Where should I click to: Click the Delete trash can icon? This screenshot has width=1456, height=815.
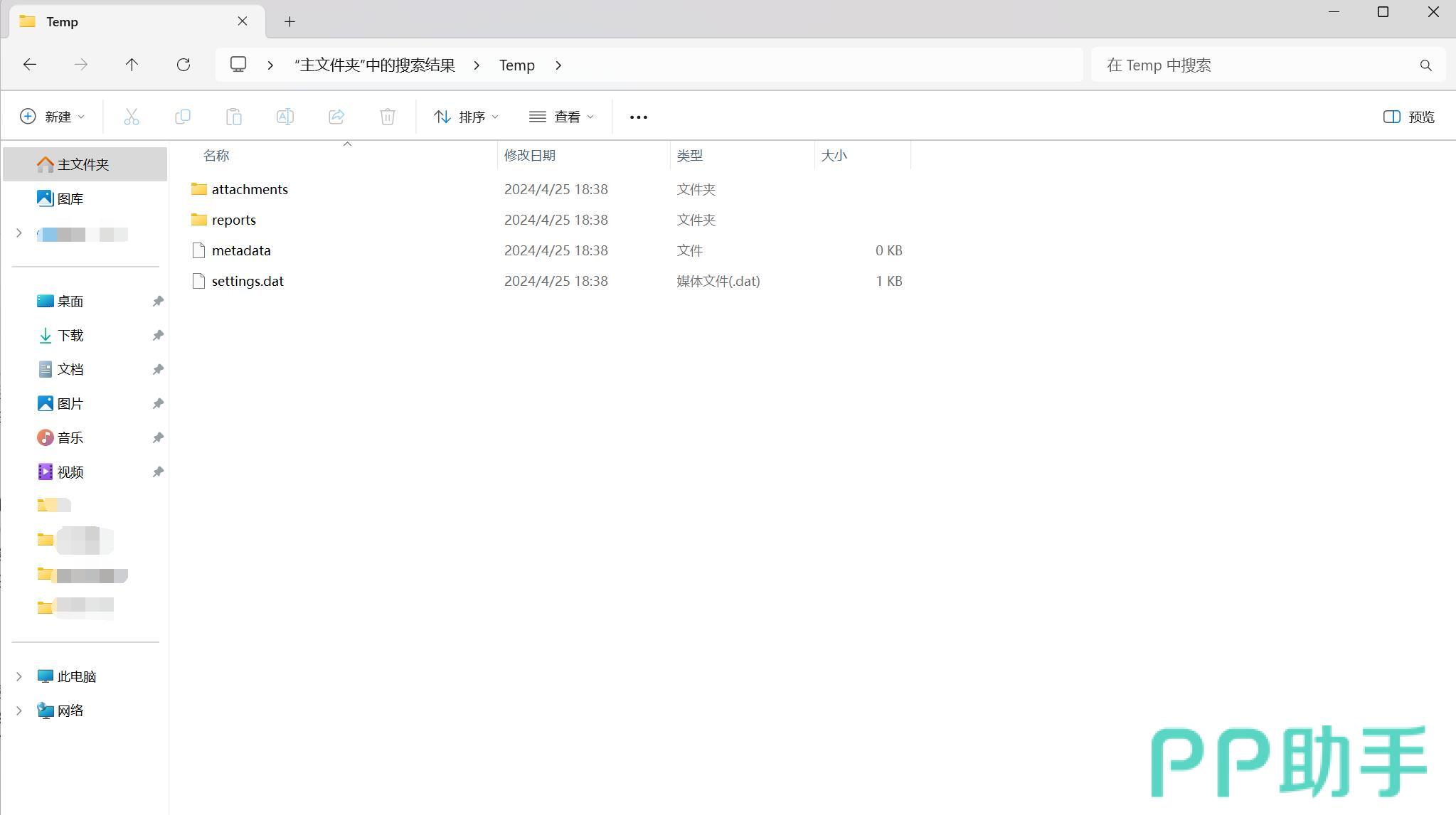(x=388, y=117)
